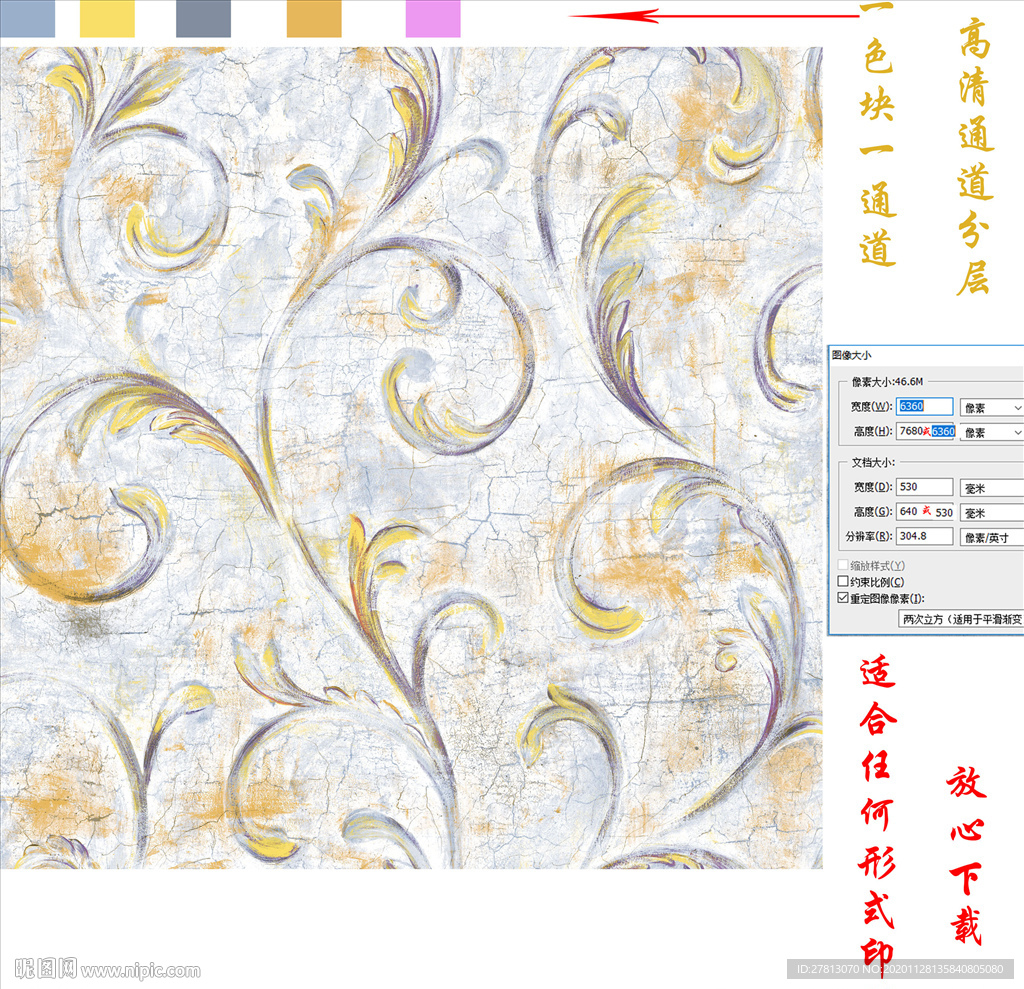Click the 图像大小 dialog title bar
The height and width of the screenshot is (989, 1024).
coord(926,355)
